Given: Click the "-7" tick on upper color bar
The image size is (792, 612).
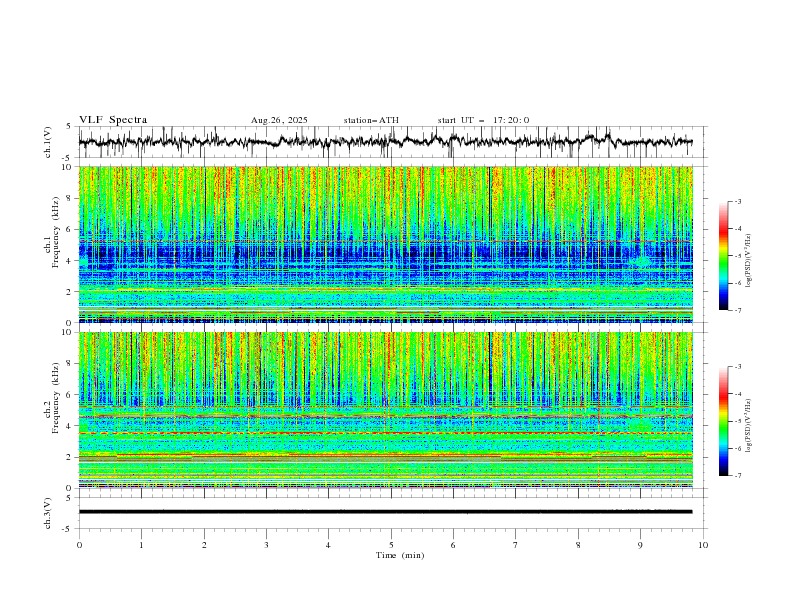Looking at the screenshot, I should 738,310.
